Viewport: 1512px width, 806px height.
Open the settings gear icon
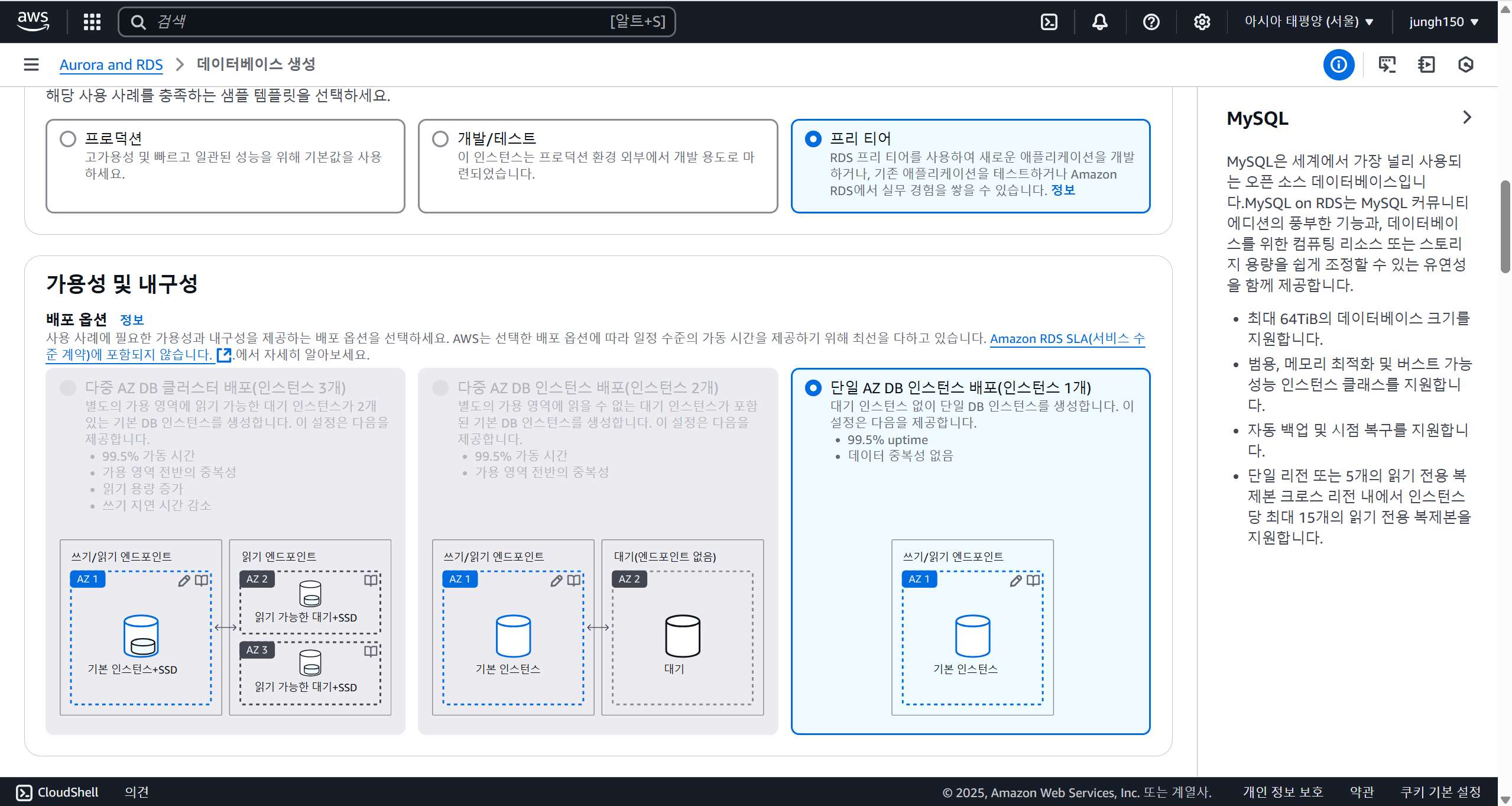point(1202,22)
